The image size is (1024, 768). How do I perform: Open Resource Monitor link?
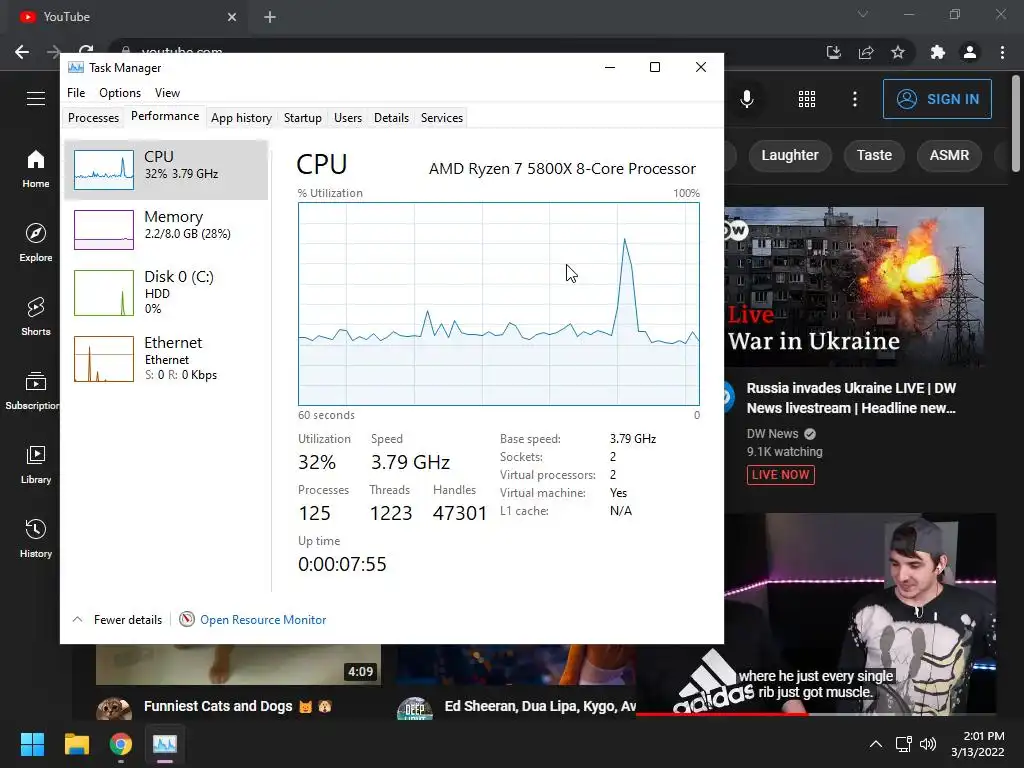tap(263, 620)
